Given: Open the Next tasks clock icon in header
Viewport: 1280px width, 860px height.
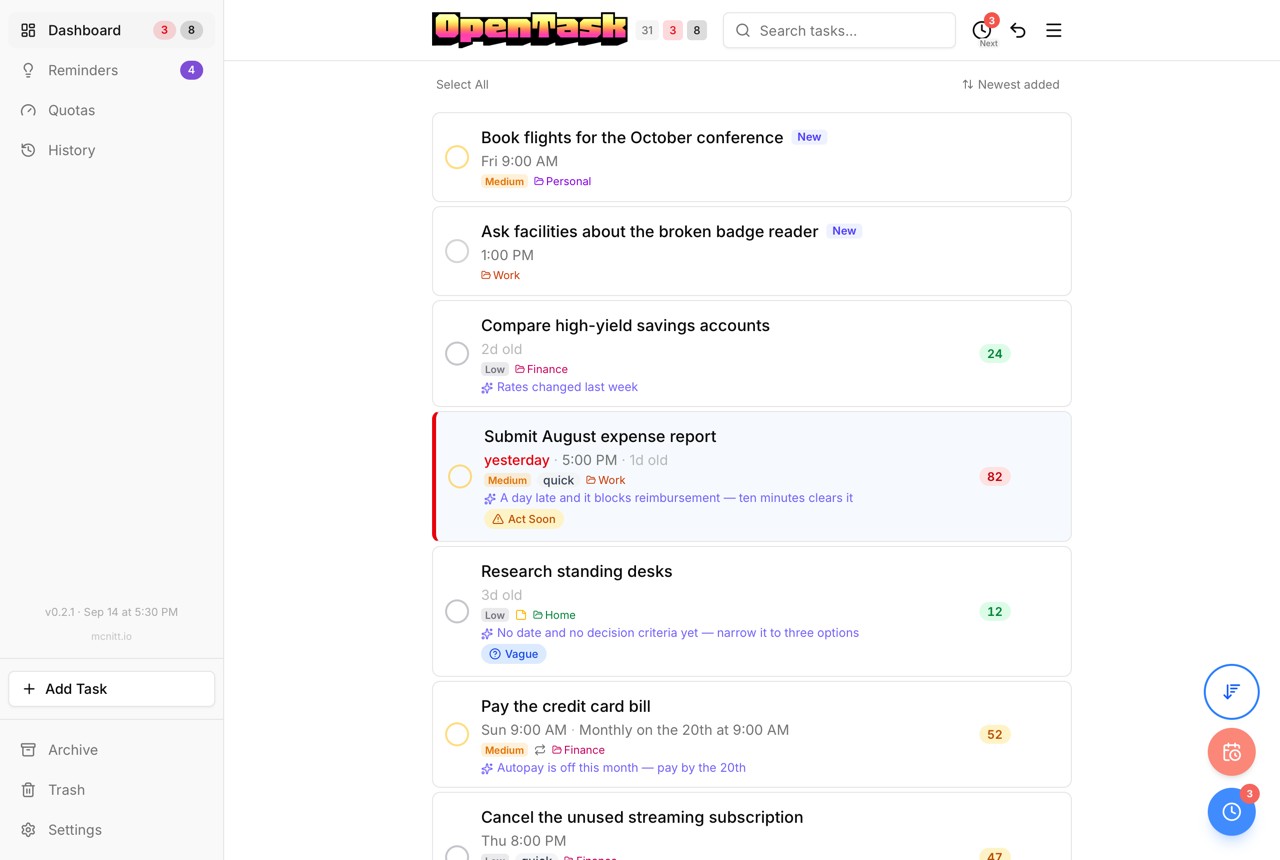Looking at the screenshot, I should [x=982, y=30].
